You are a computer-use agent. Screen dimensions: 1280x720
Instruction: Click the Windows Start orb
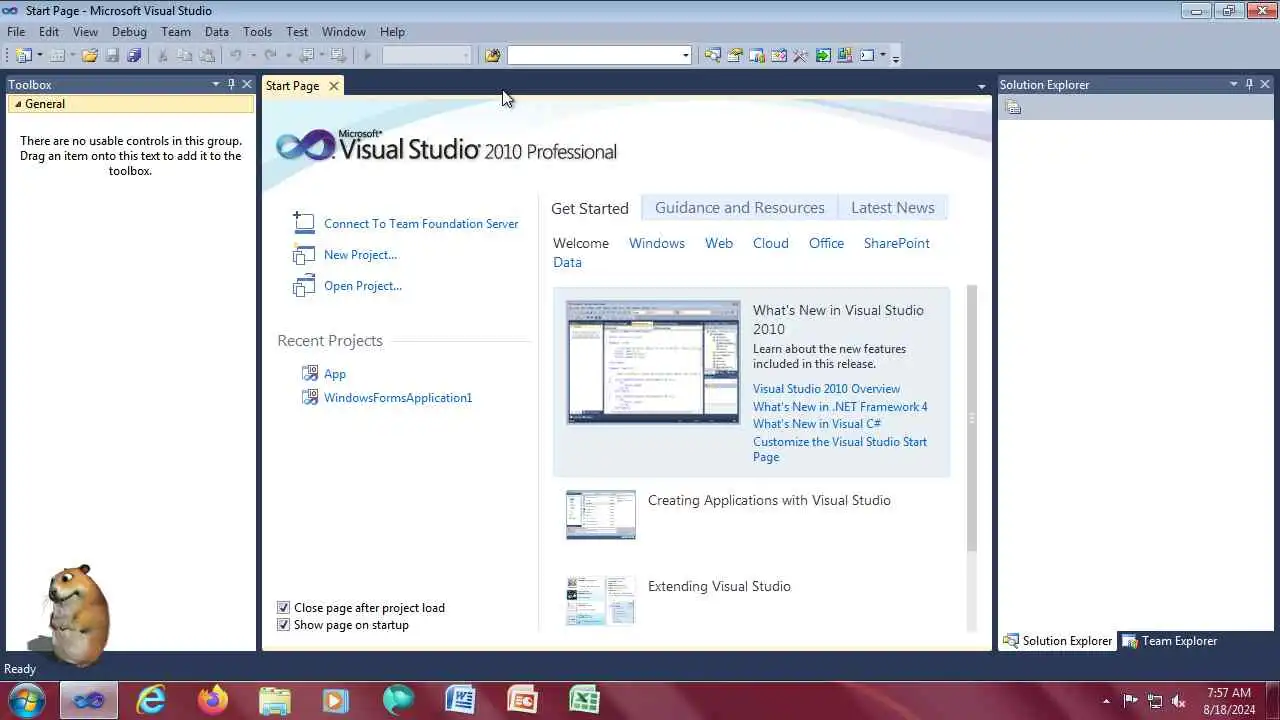26,700
